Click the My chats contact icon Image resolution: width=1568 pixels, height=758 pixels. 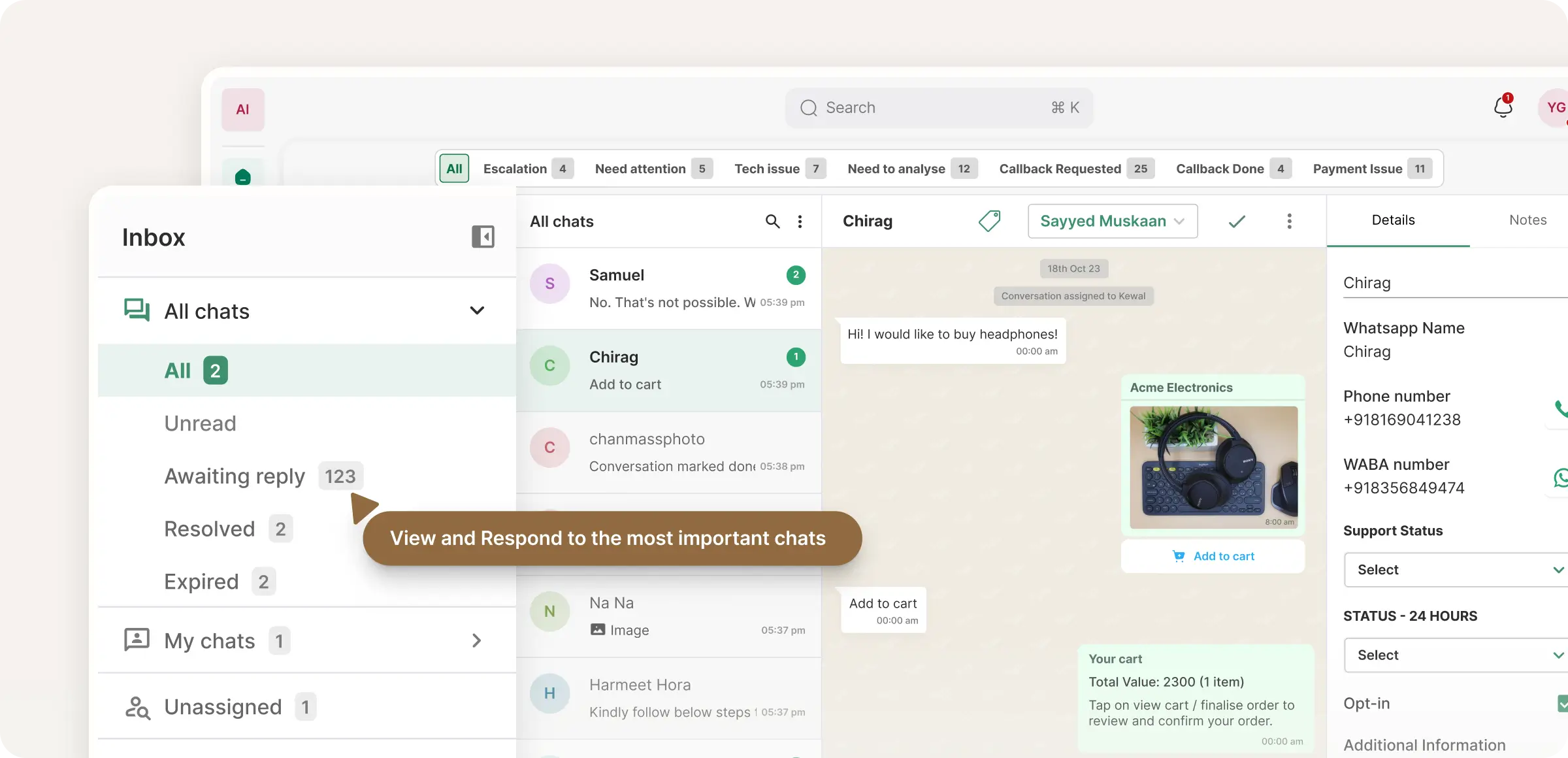click(137, 640)
